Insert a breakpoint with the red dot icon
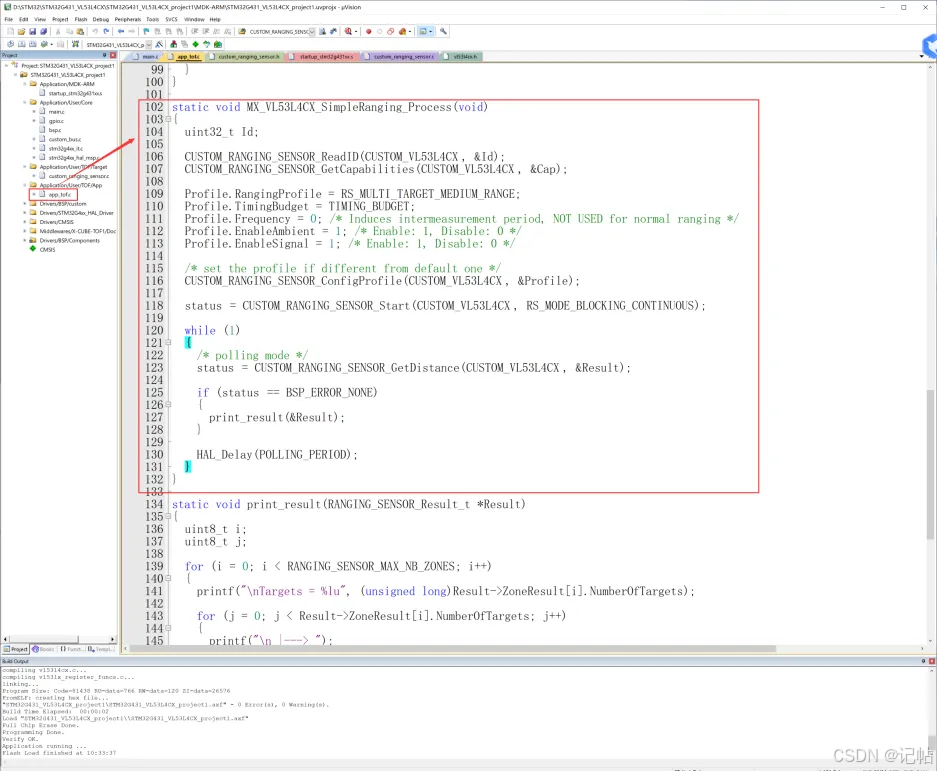937x771 pixels. tap(369, 31)
